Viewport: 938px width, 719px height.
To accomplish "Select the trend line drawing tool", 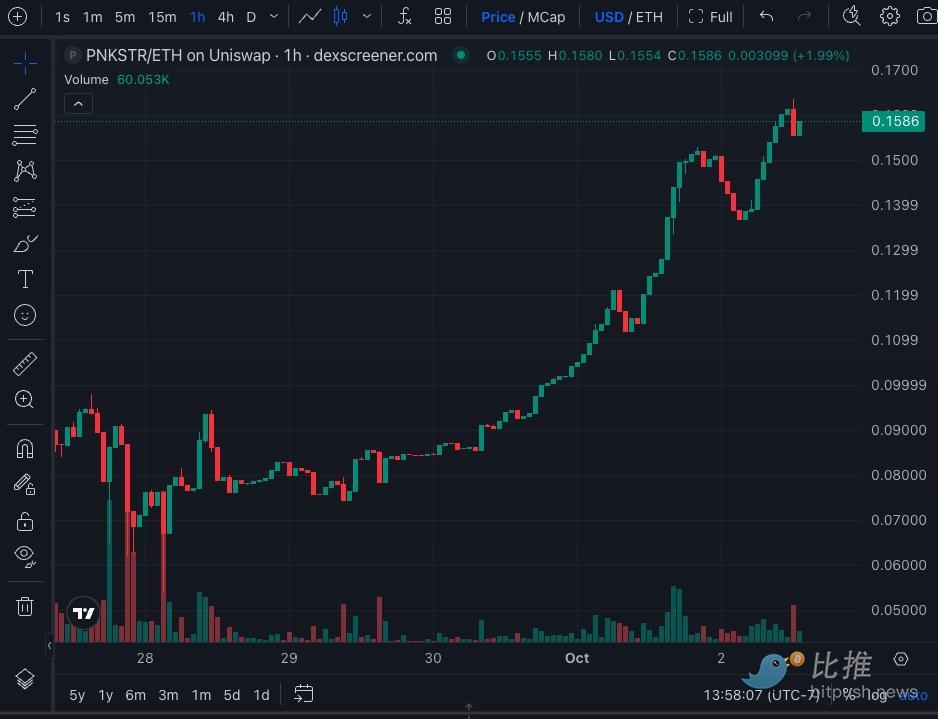I will point(25,99).
